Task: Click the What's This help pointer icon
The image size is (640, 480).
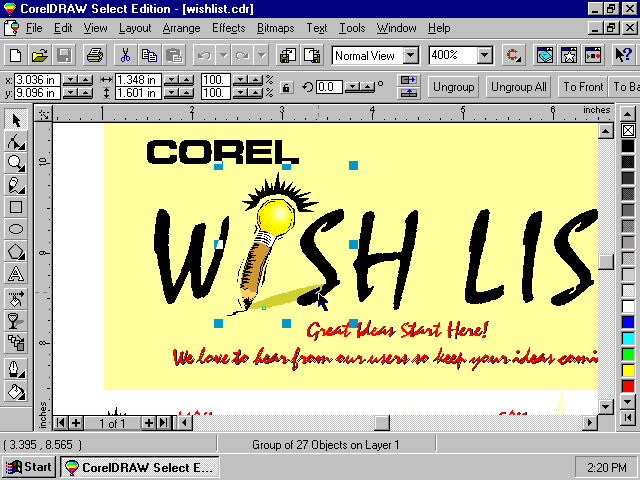Action: 623,55
